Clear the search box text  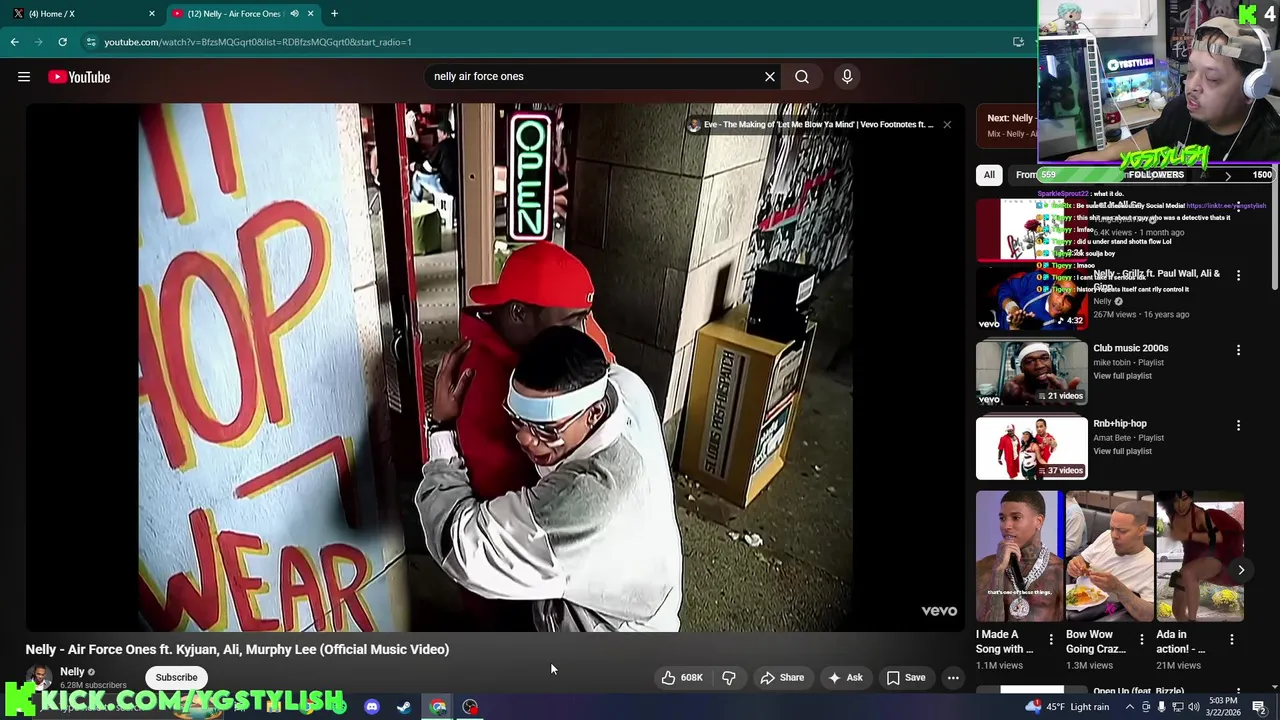pos(770,76)
